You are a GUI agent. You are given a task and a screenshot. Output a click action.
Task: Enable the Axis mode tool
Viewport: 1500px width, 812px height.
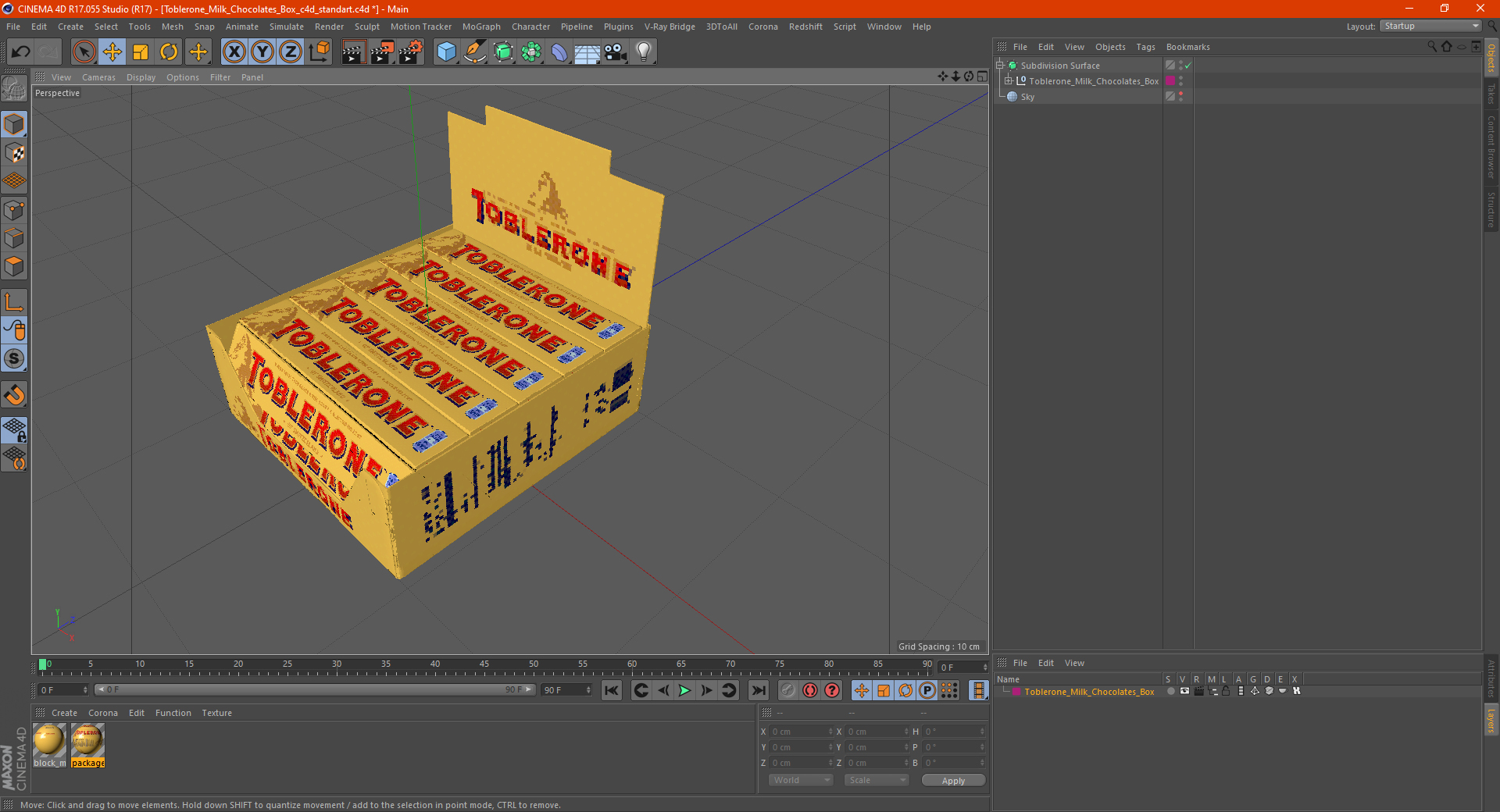click(15, 302)
